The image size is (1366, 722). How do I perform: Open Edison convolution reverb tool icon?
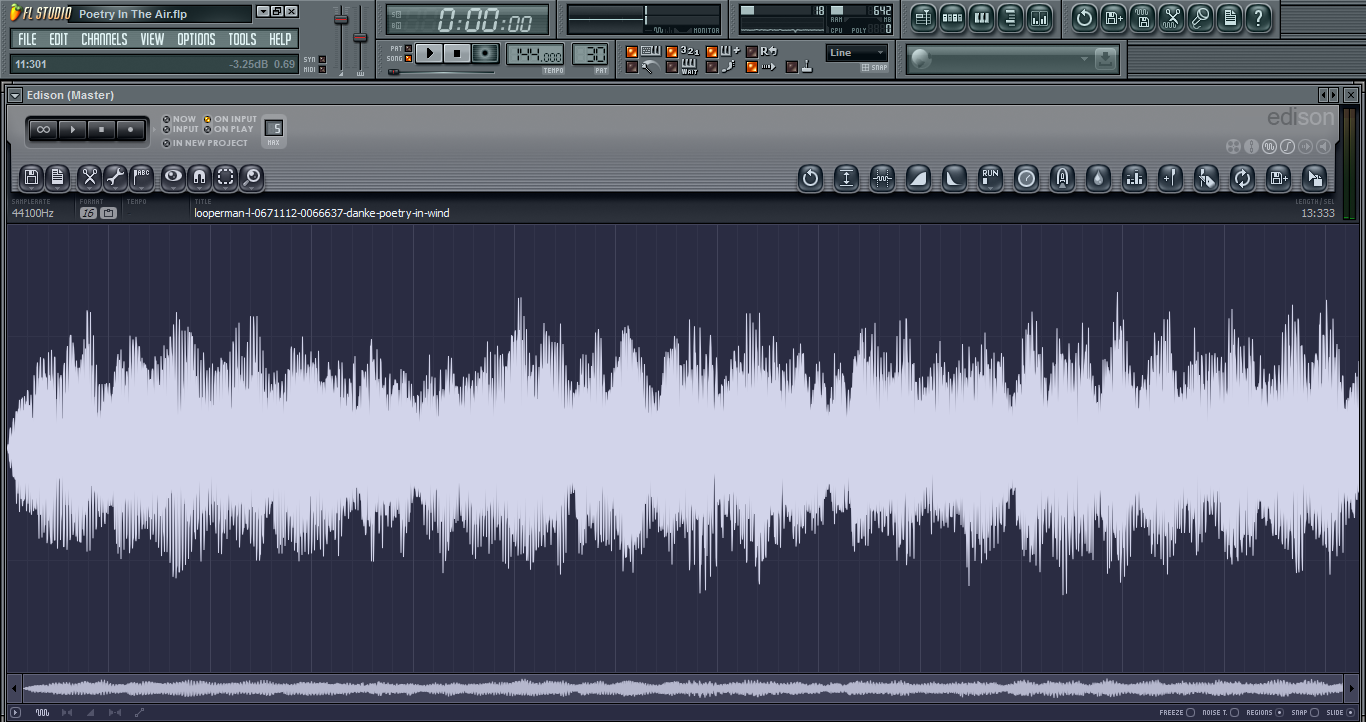(1062, 179)
